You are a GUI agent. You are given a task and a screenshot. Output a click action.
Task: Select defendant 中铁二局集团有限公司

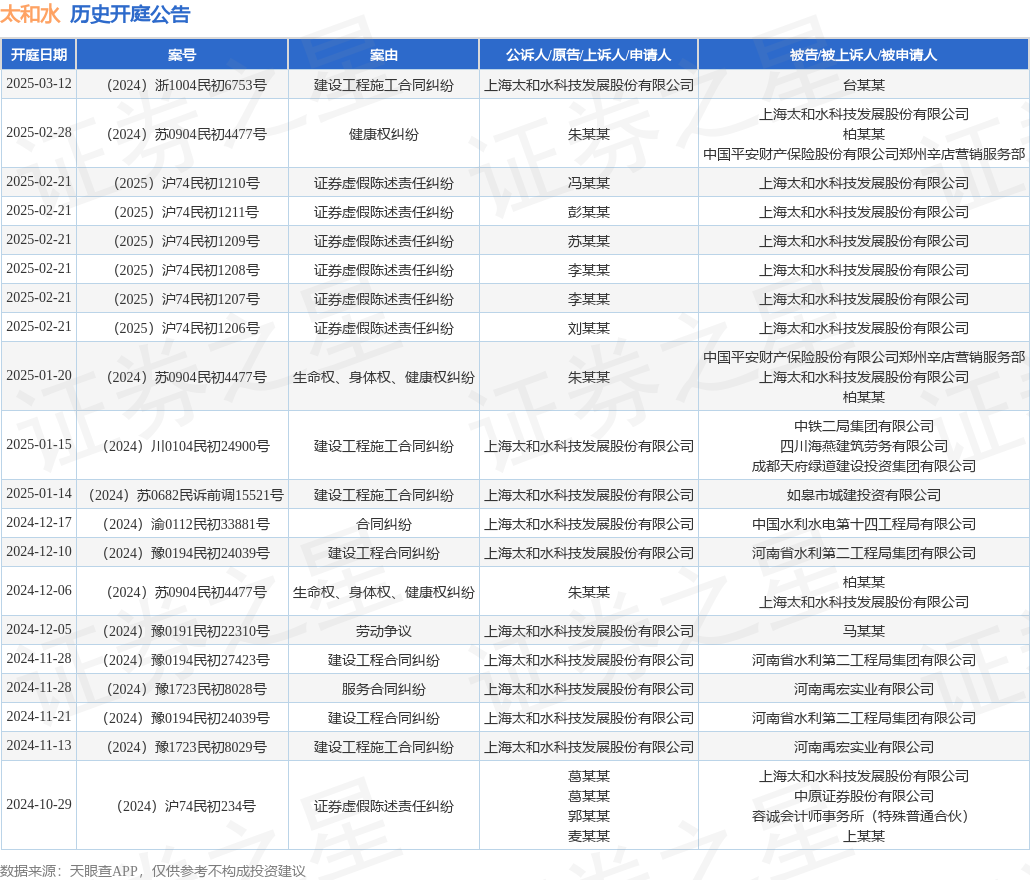coord(864,426)
